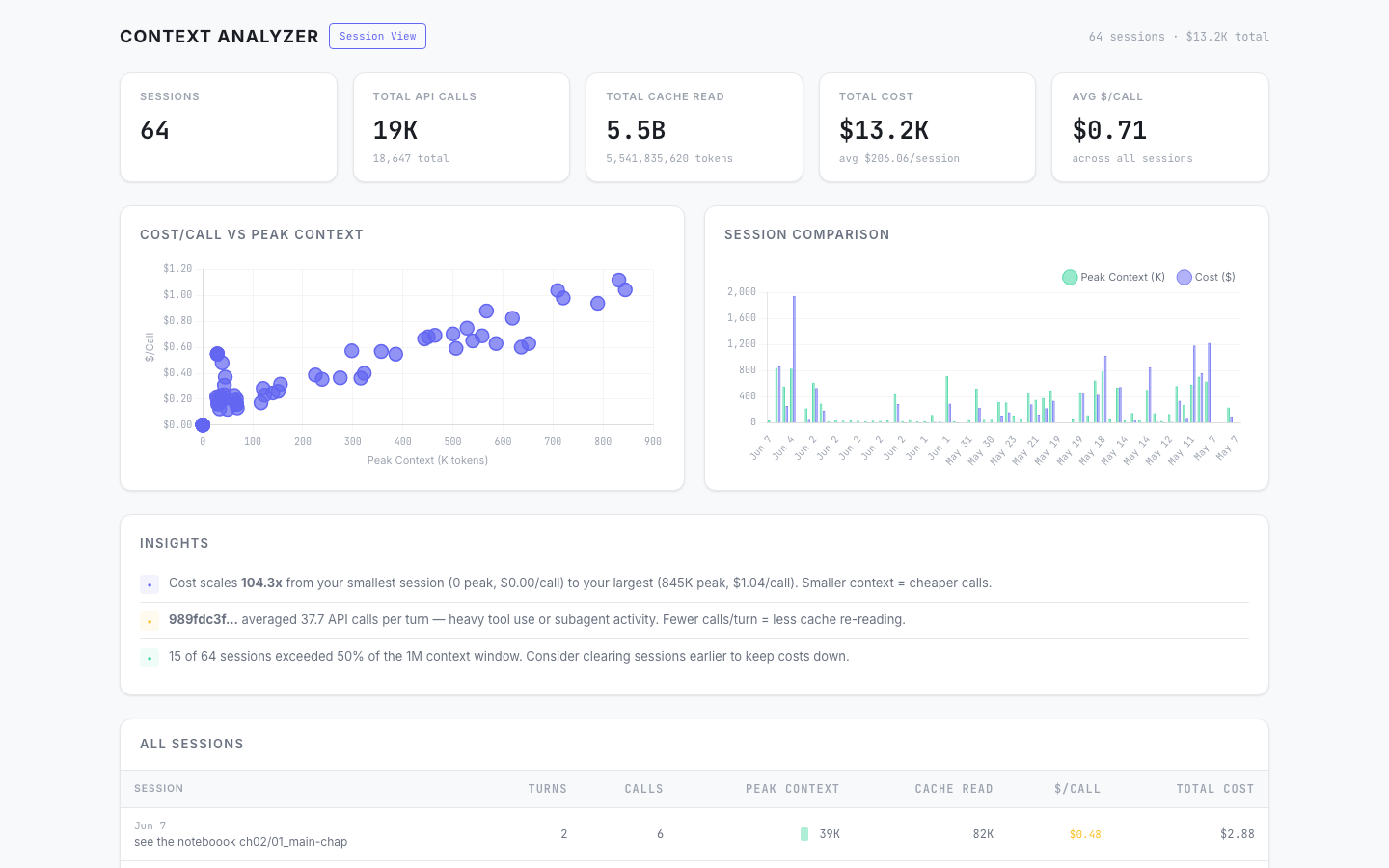Click the bold '989fdc3f...' session ID
Viewport: 1389px width, 868px height.
[x=203, y=619]
